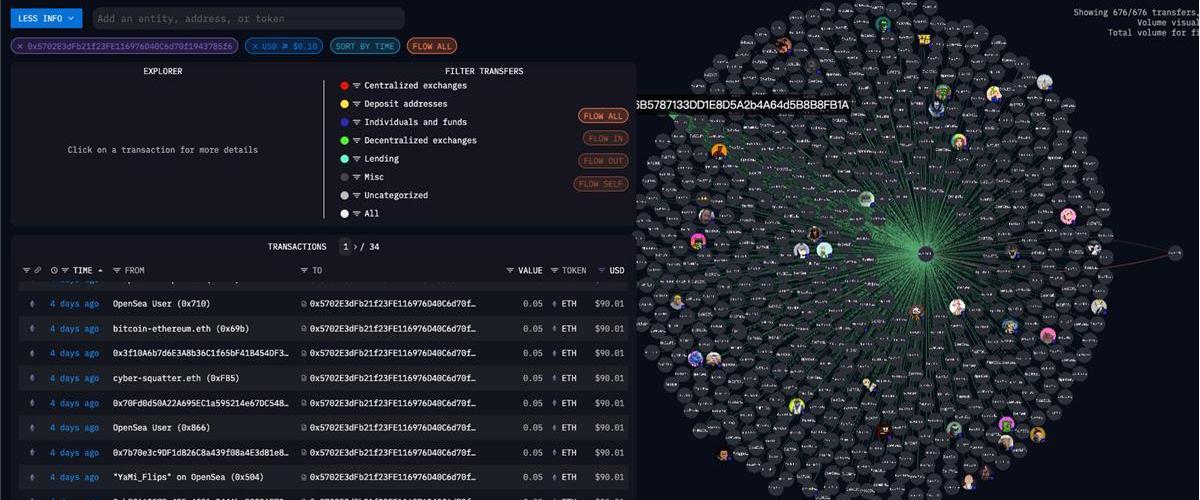This screenshot has height=500, width=1200.
Task: Sort transactions by the TIME column
Action: 82,271
